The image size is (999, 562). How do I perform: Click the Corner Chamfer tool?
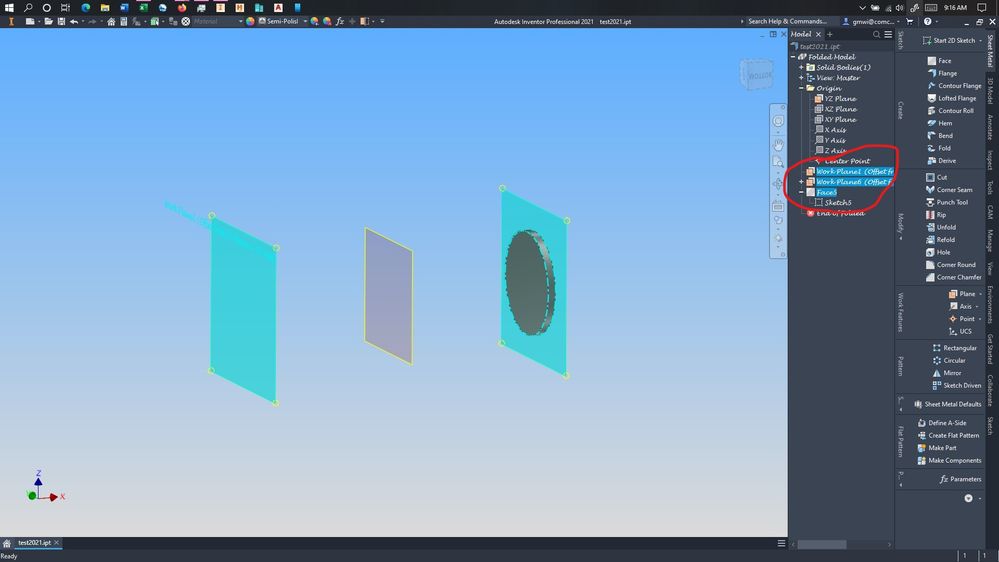[x=953, y=277]
